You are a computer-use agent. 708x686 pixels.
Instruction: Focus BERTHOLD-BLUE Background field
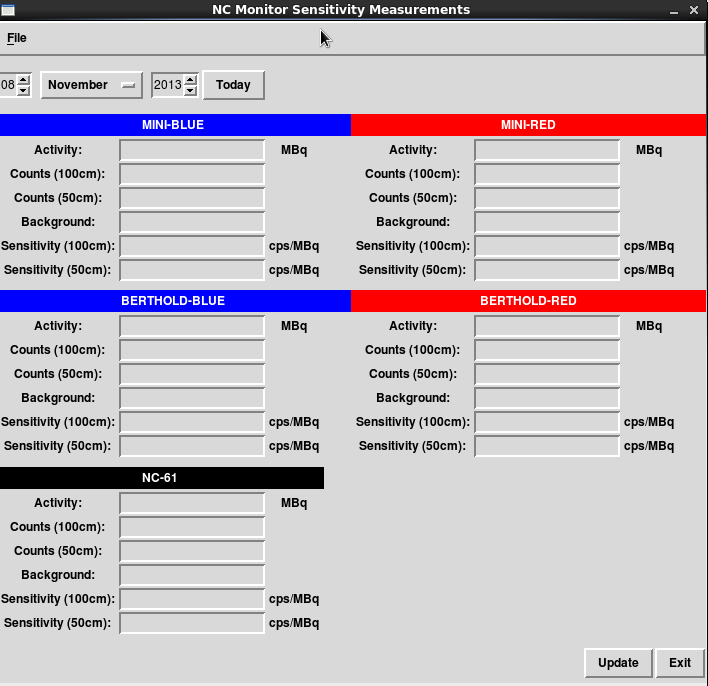[x=192, y=398]
